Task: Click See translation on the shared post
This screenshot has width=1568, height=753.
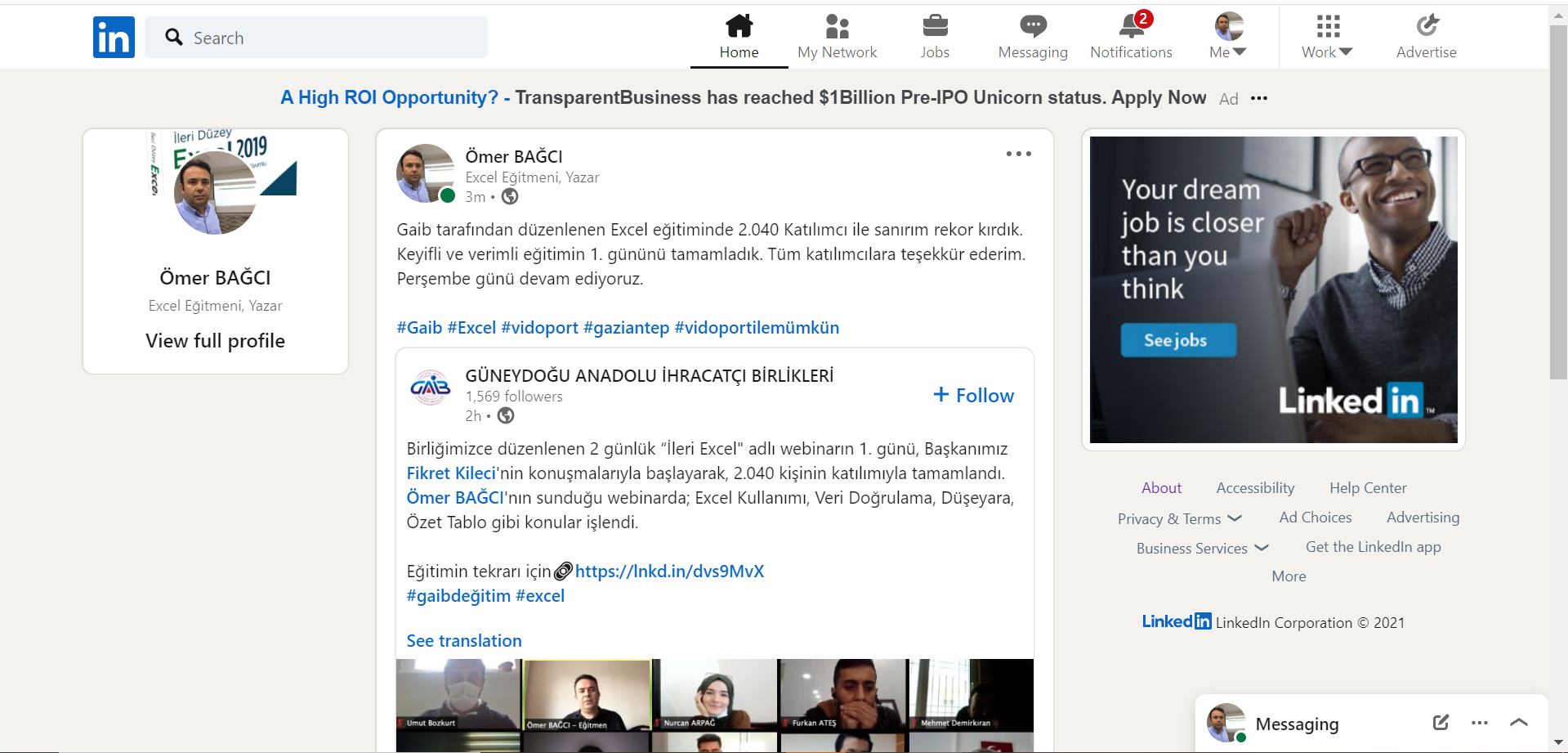Action: point(464,641)
